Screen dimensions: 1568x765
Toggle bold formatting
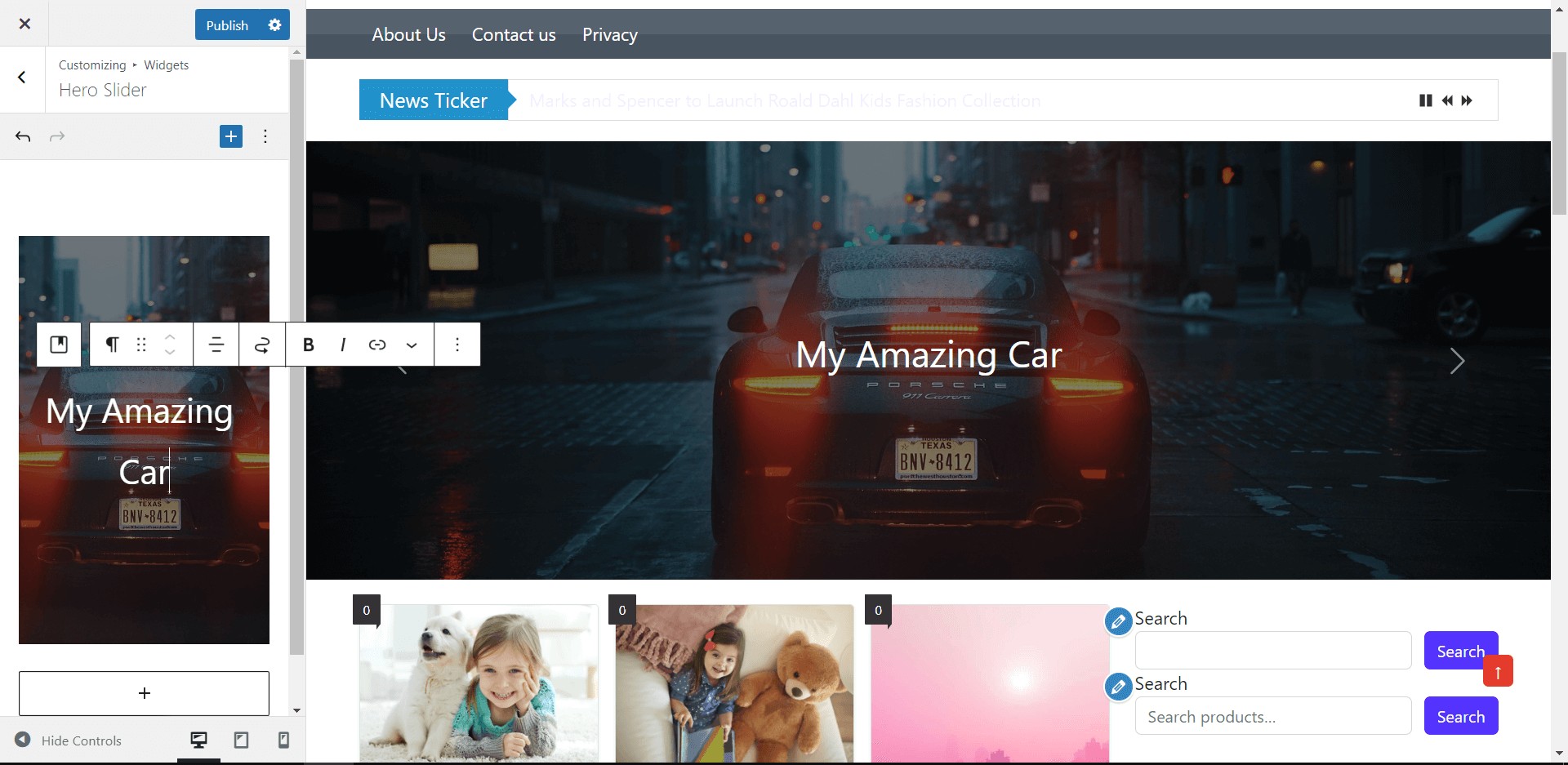pos(309,345)
